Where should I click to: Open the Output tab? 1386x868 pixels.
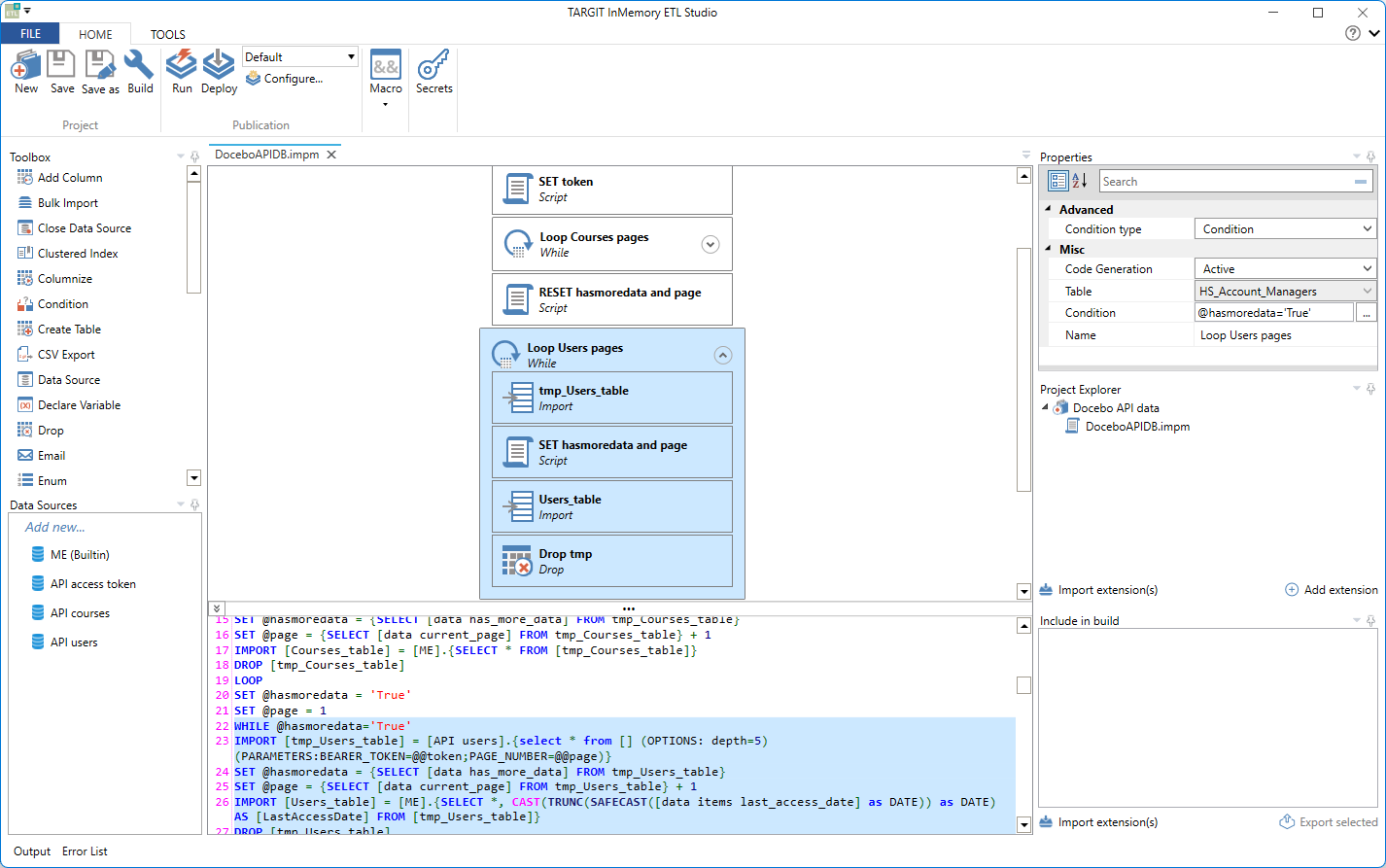(32, 851)
